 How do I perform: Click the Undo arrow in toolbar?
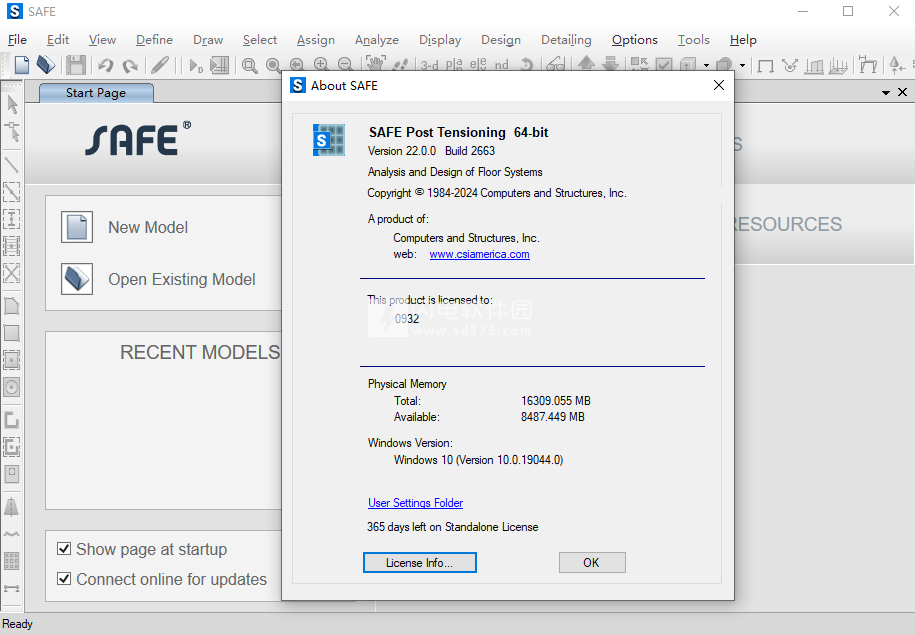pyautogui.click(x=106, y=64)
